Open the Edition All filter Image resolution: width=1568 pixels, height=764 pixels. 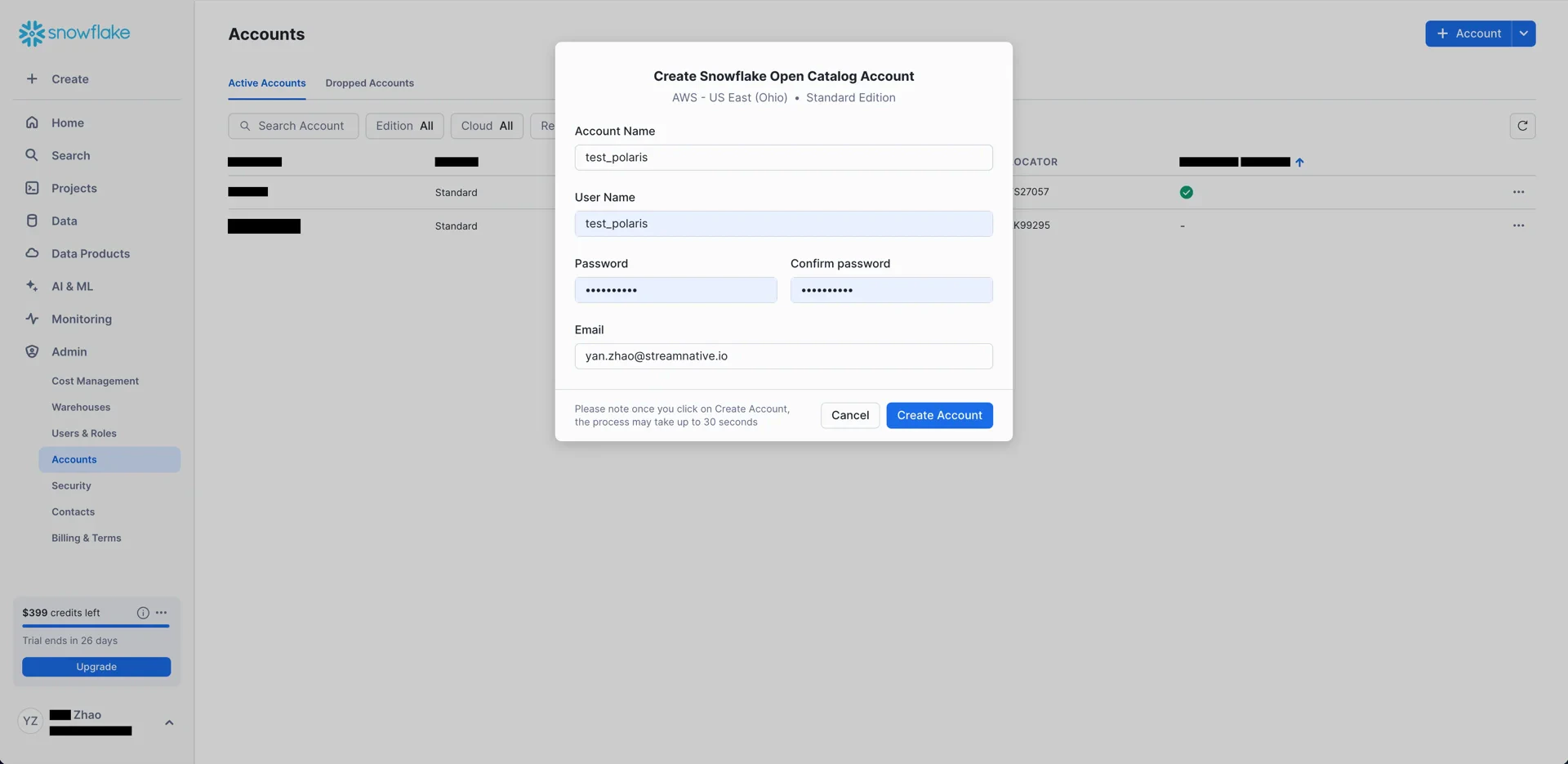point(404,126)
